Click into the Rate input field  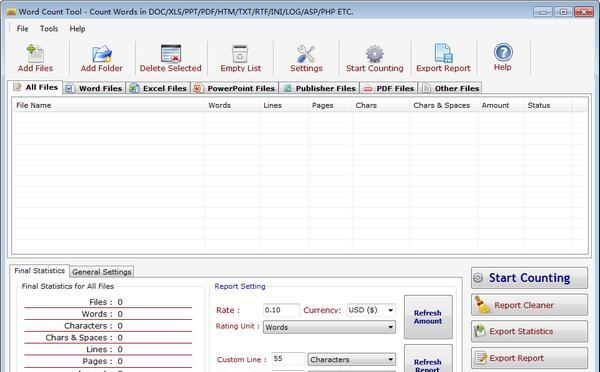click(281, 310)
